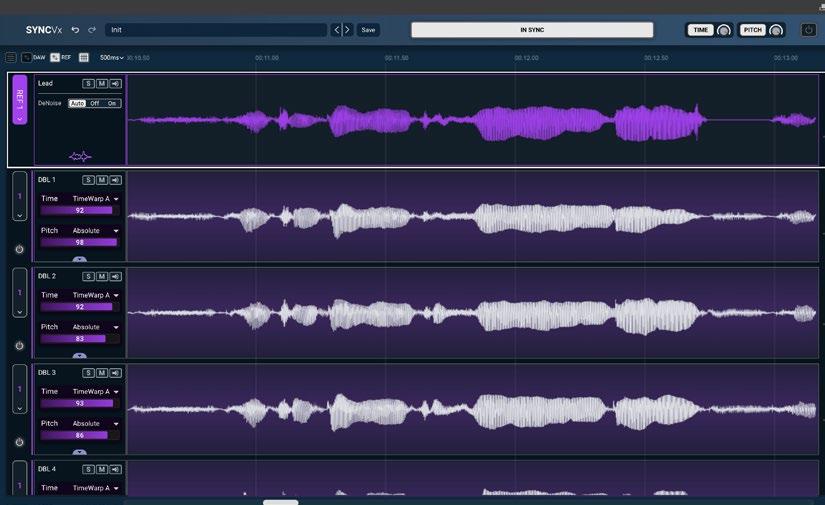Click the PITCH global button
This screenshot has height=505, width=825.
click(x=752, y=30)
